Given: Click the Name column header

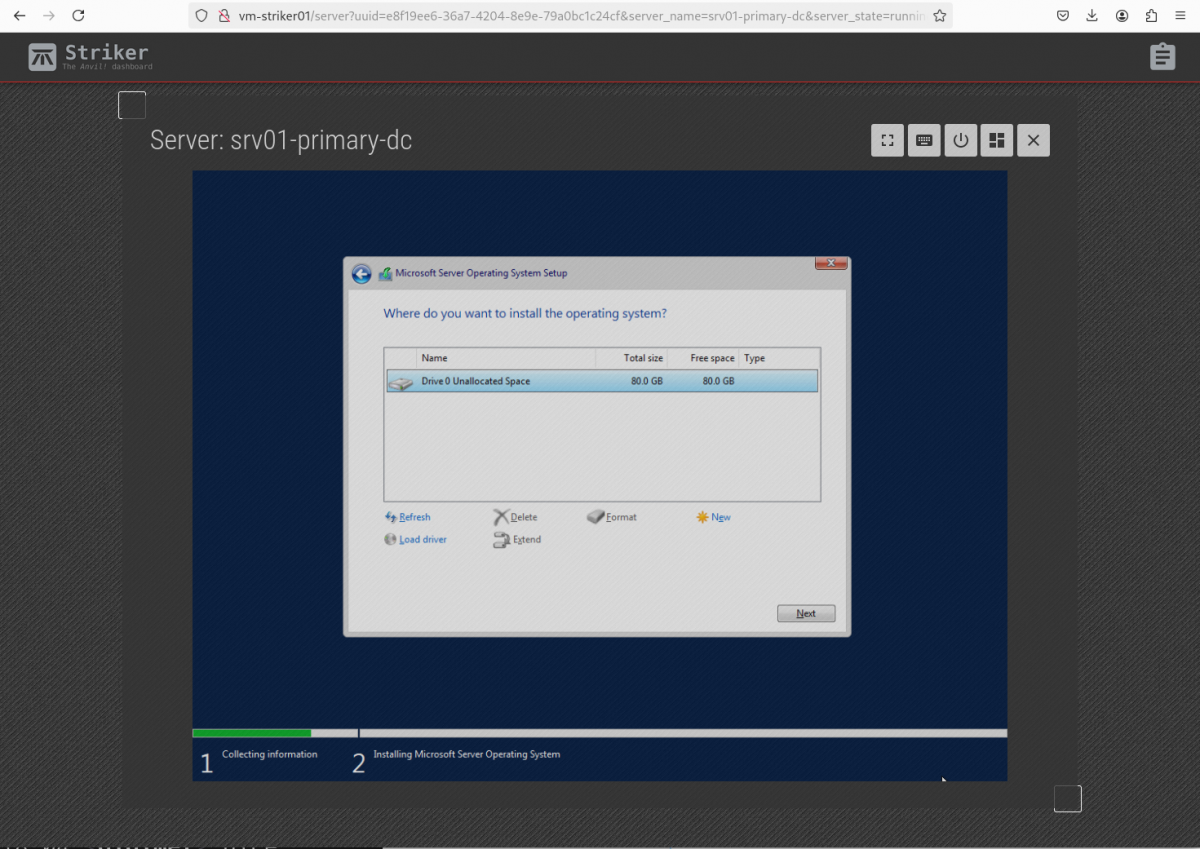Looking at the screenshot, I should pos(505,358).
